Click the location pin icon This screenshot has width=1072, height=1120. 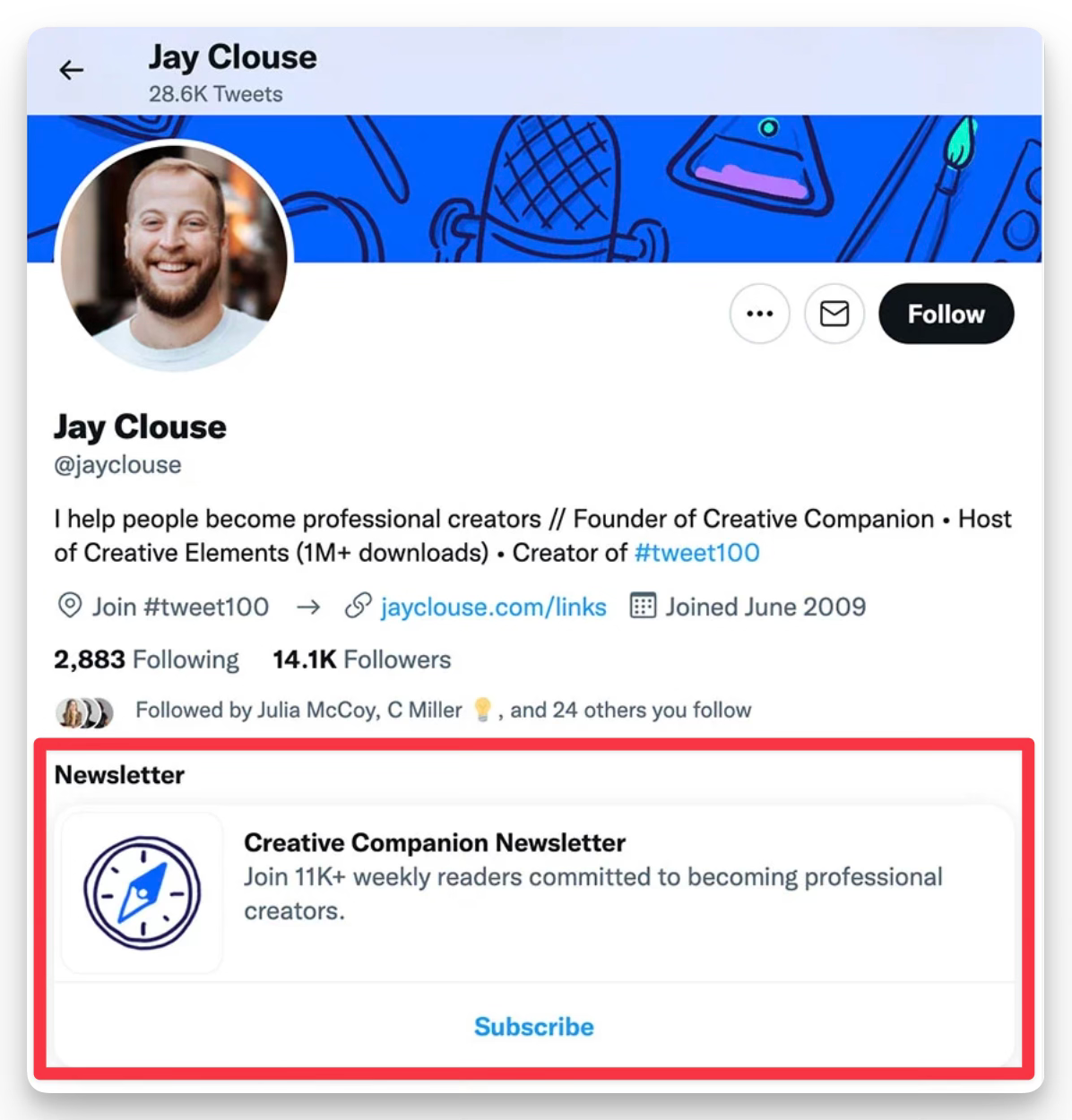pos(69,607)
